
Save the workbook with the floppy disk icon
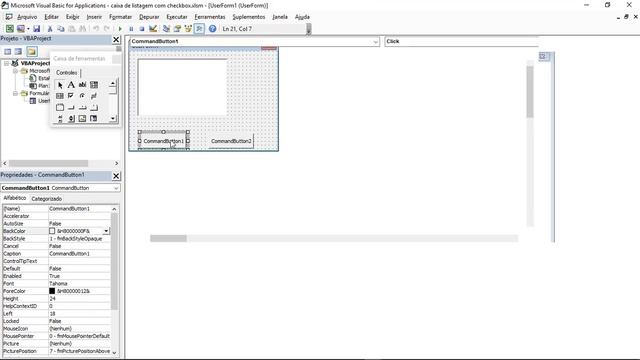click(36, 29)
